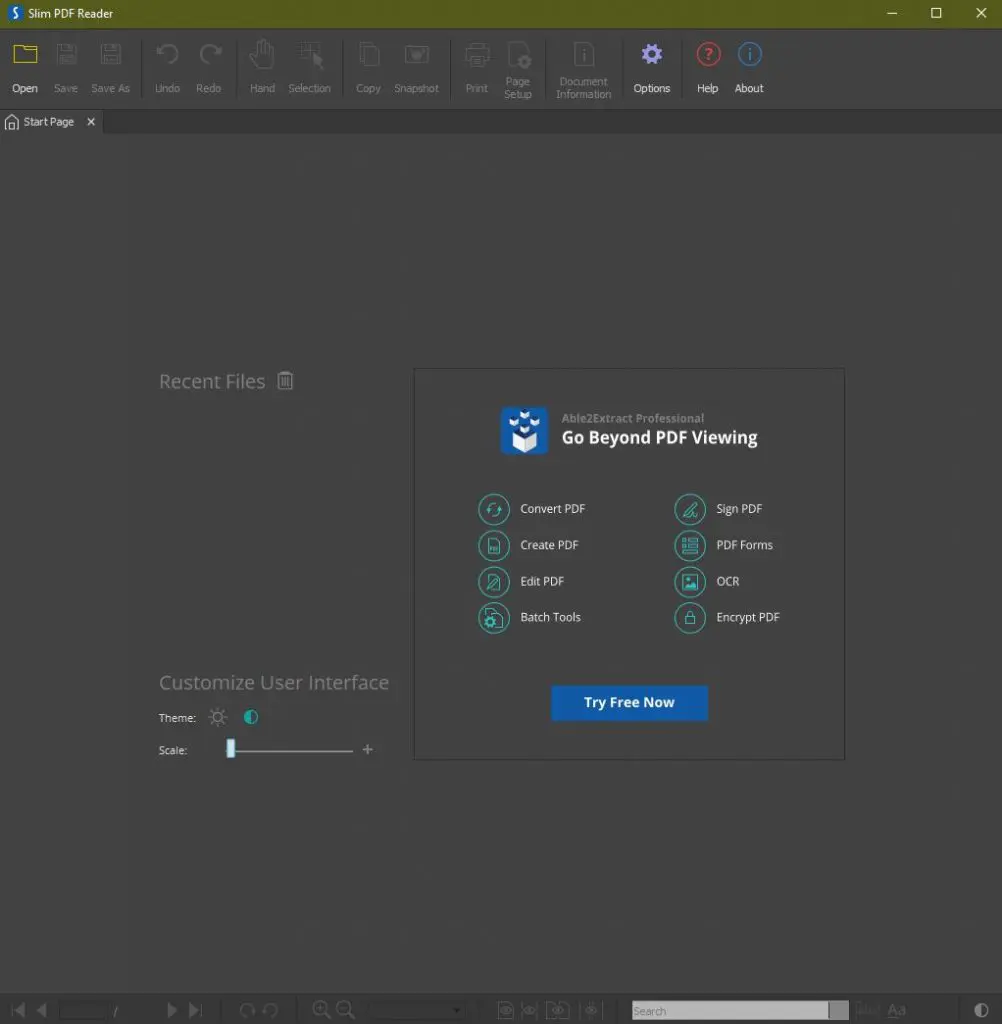Switch to the dark theme half-circle icon
The width and height of the screenshot is (1002, 1024).
(x=251, y=717)
